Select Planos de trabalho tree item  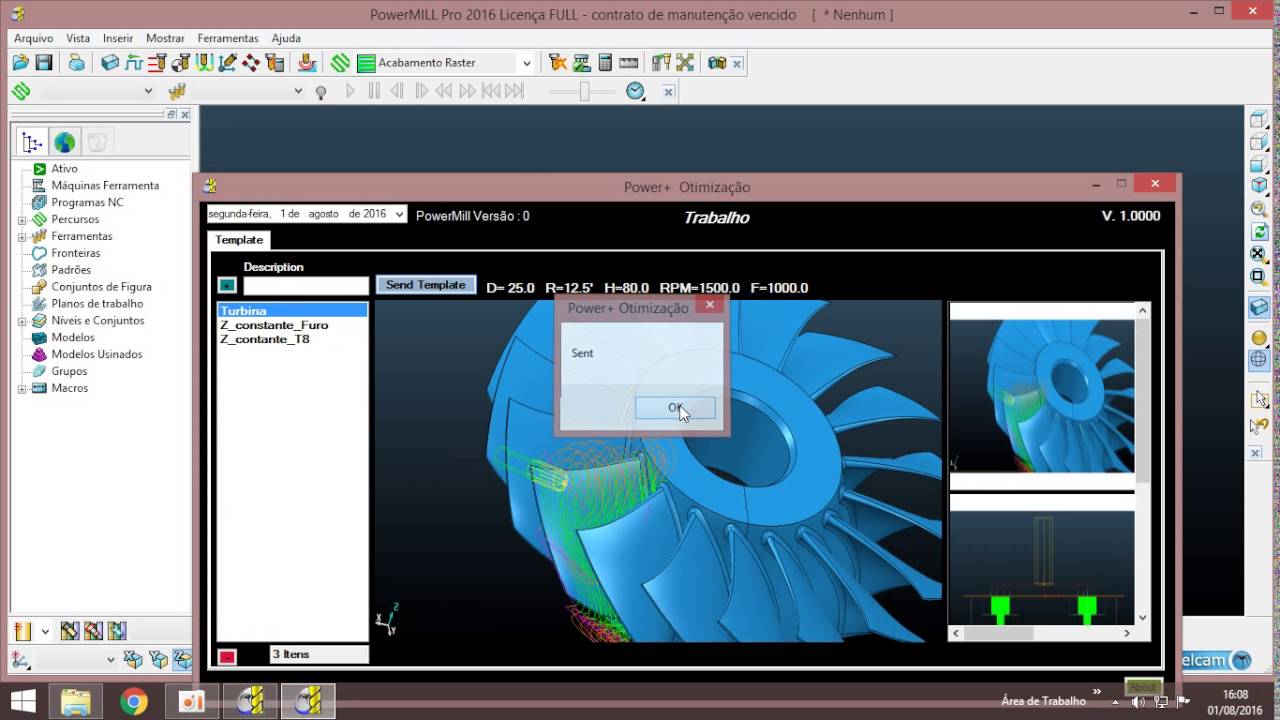tap(97, 303)
